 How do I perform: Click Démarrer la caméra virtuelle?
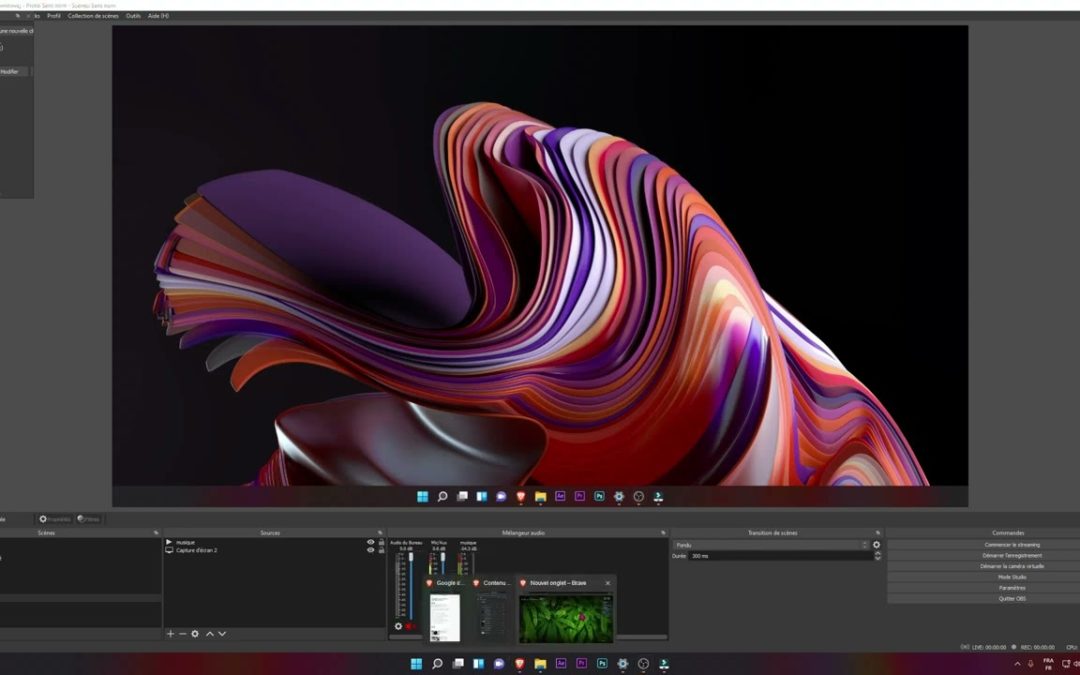coord(1012,566)
